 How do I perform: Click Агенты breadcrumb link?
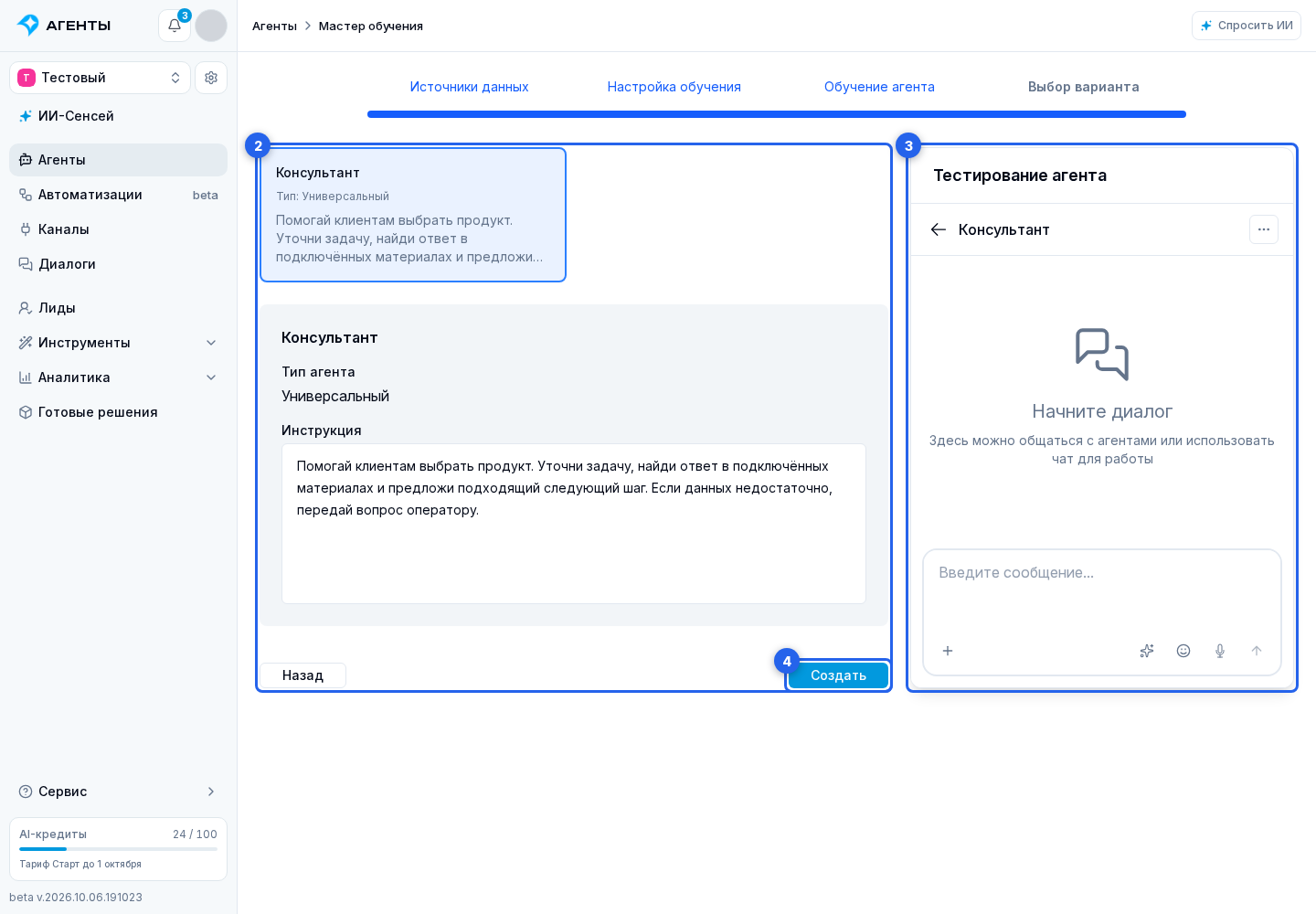274,26
